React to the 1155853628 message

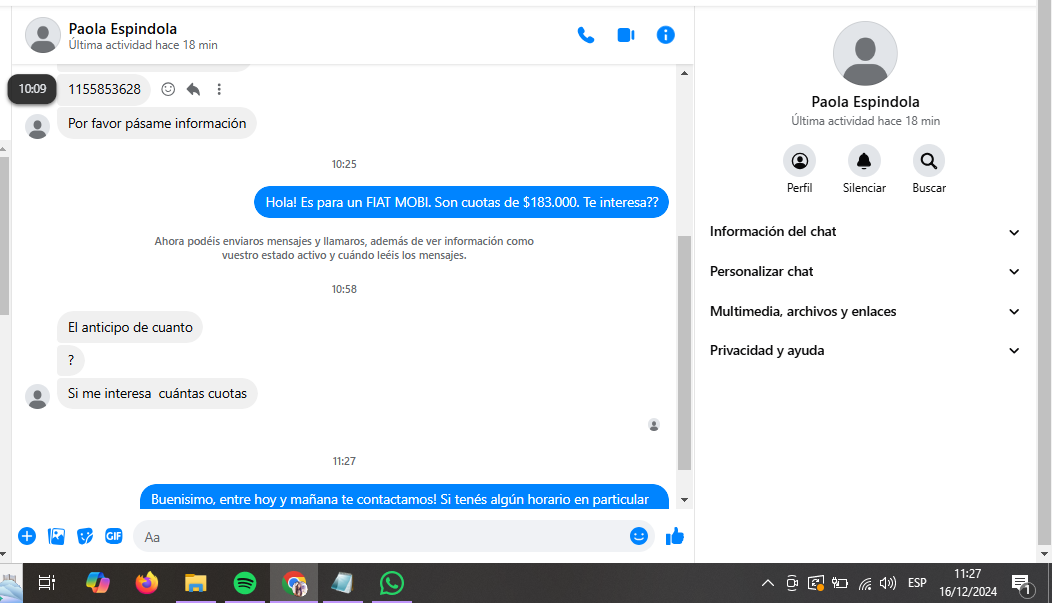168,89
